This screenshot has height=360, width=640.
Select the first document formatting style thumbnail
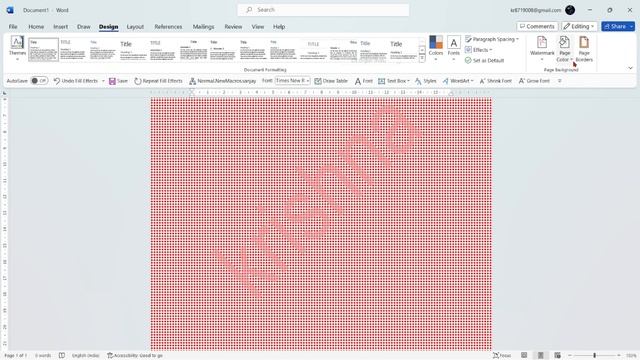pos(43,50)
